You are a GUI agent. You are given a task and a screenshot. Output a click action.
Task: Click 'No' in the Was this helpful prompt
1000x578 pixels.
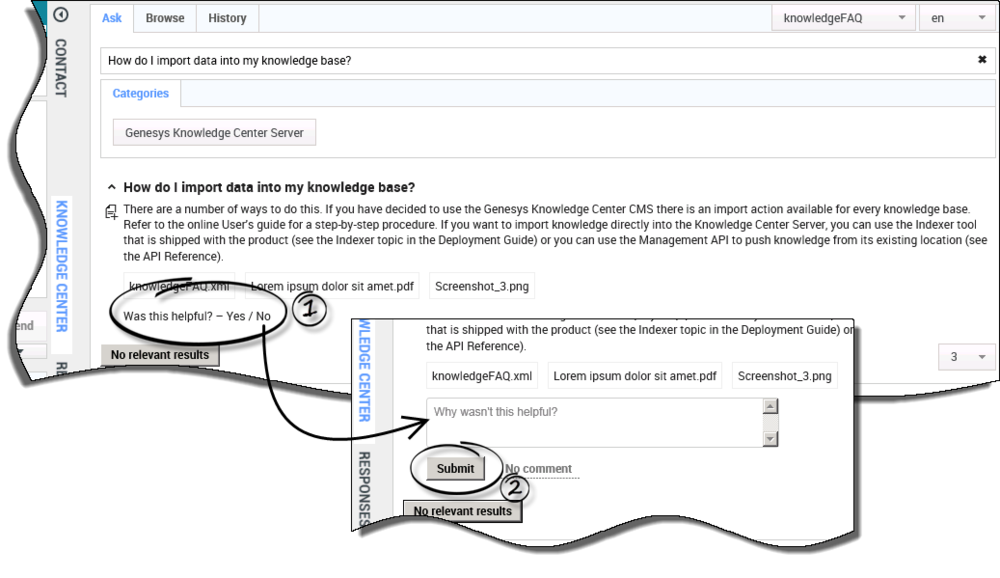[x=263, y=316]
